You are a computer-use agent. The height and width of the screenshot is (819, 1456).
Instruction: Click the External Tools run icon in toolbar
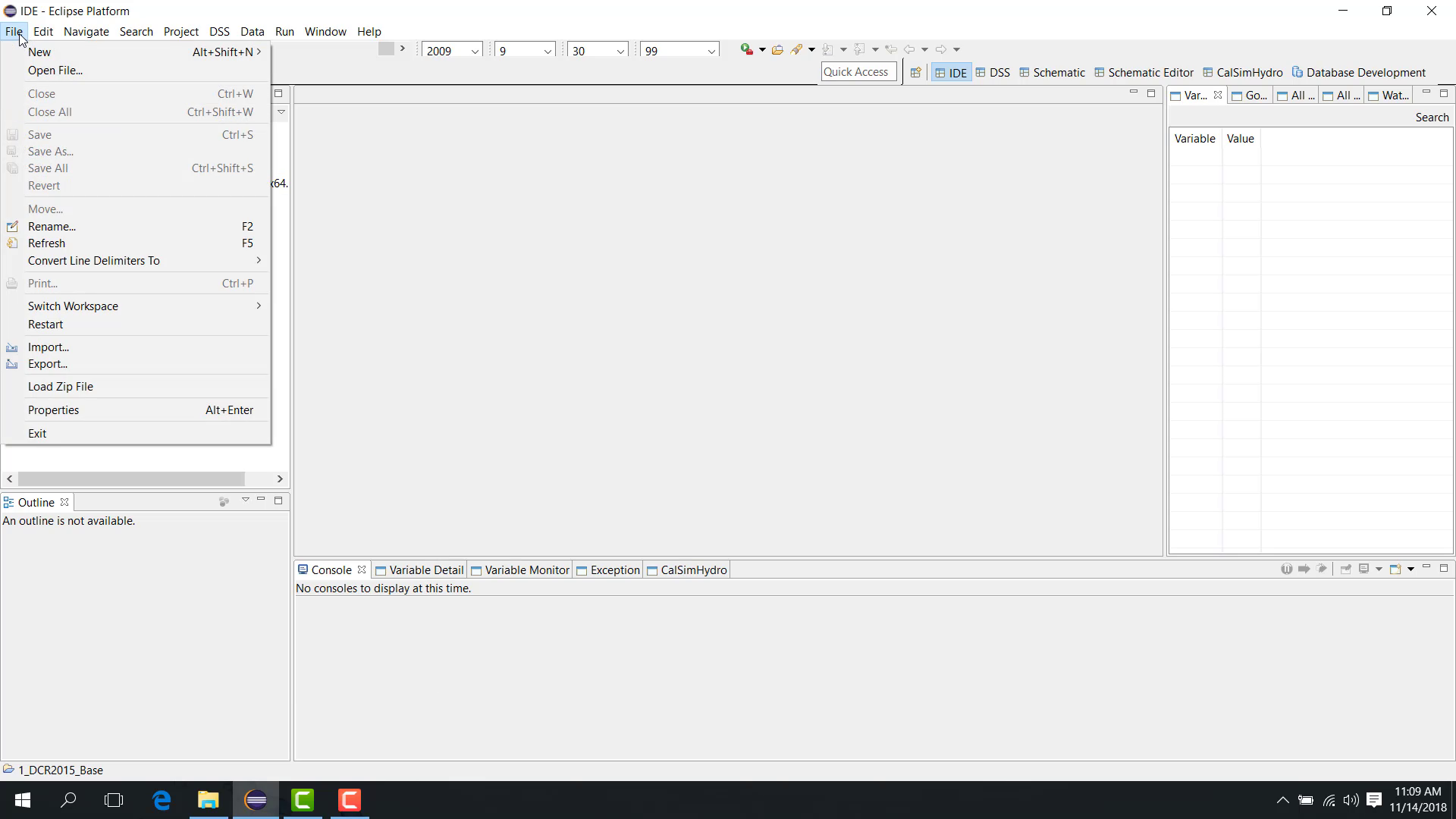coord(747,49)
